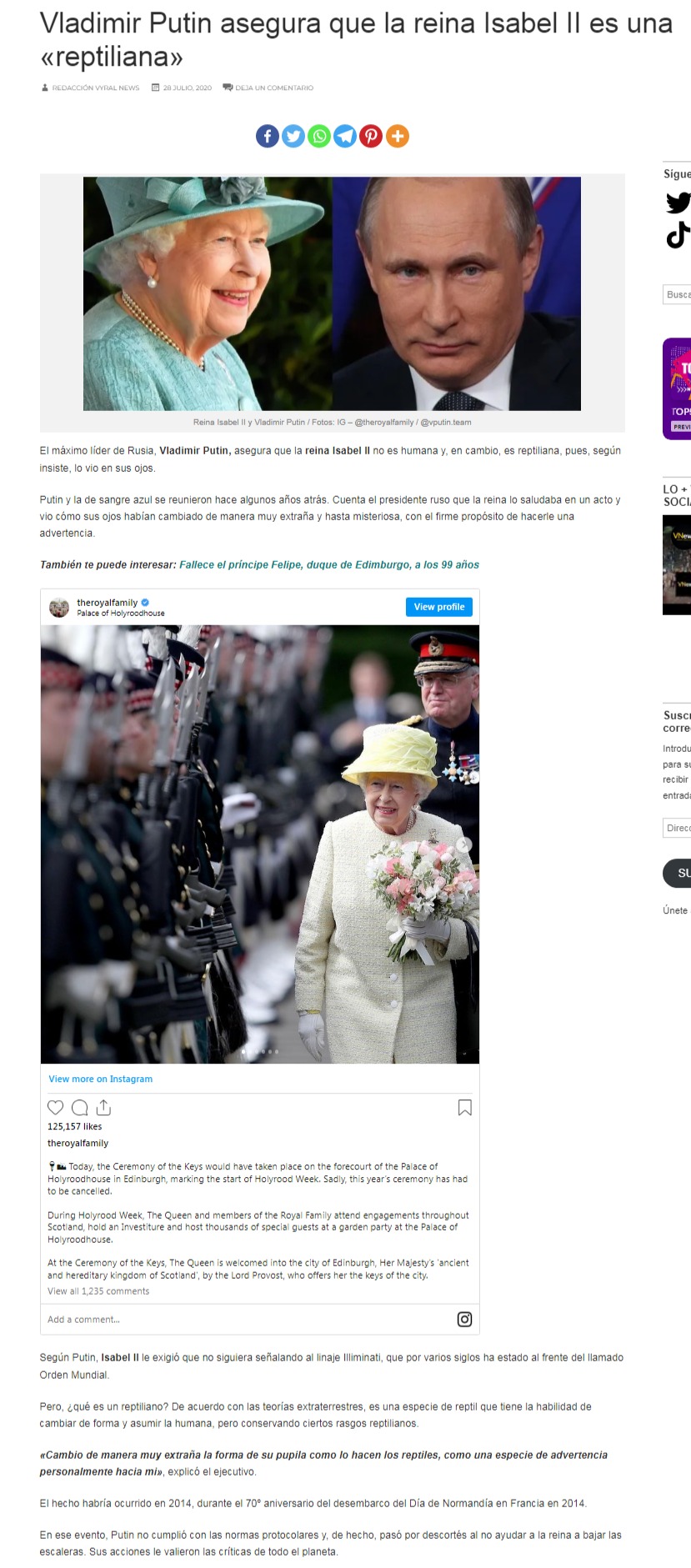This screenshot has width=691, height=1568.
Task: Click Deja un comentario link
Action: pos(274,88)
